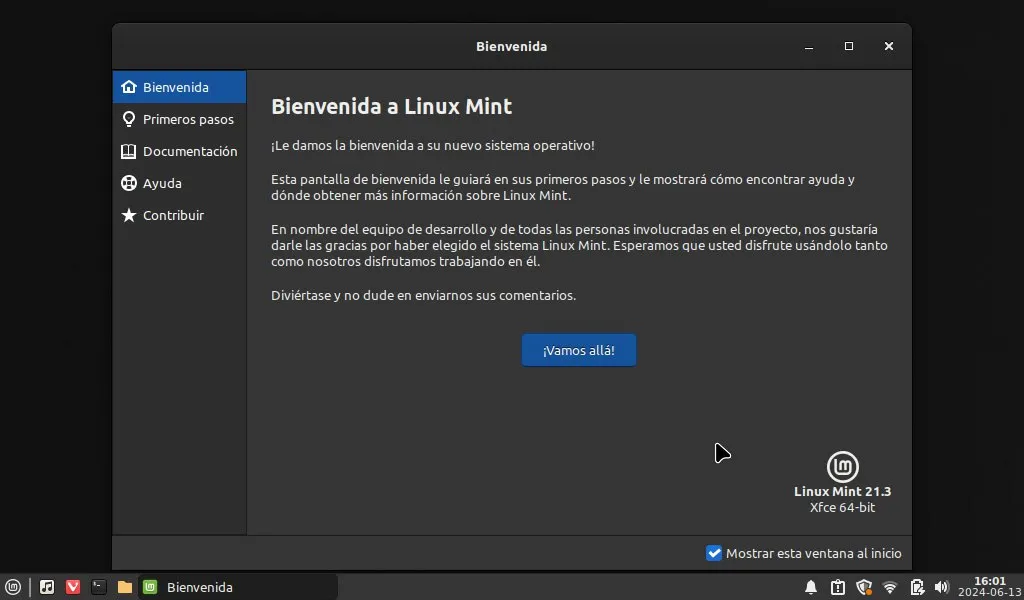Launch the music player from the taskbar
Viewport: 1024px width, 600px height.
pyautogui.click(x=47, y=587)
